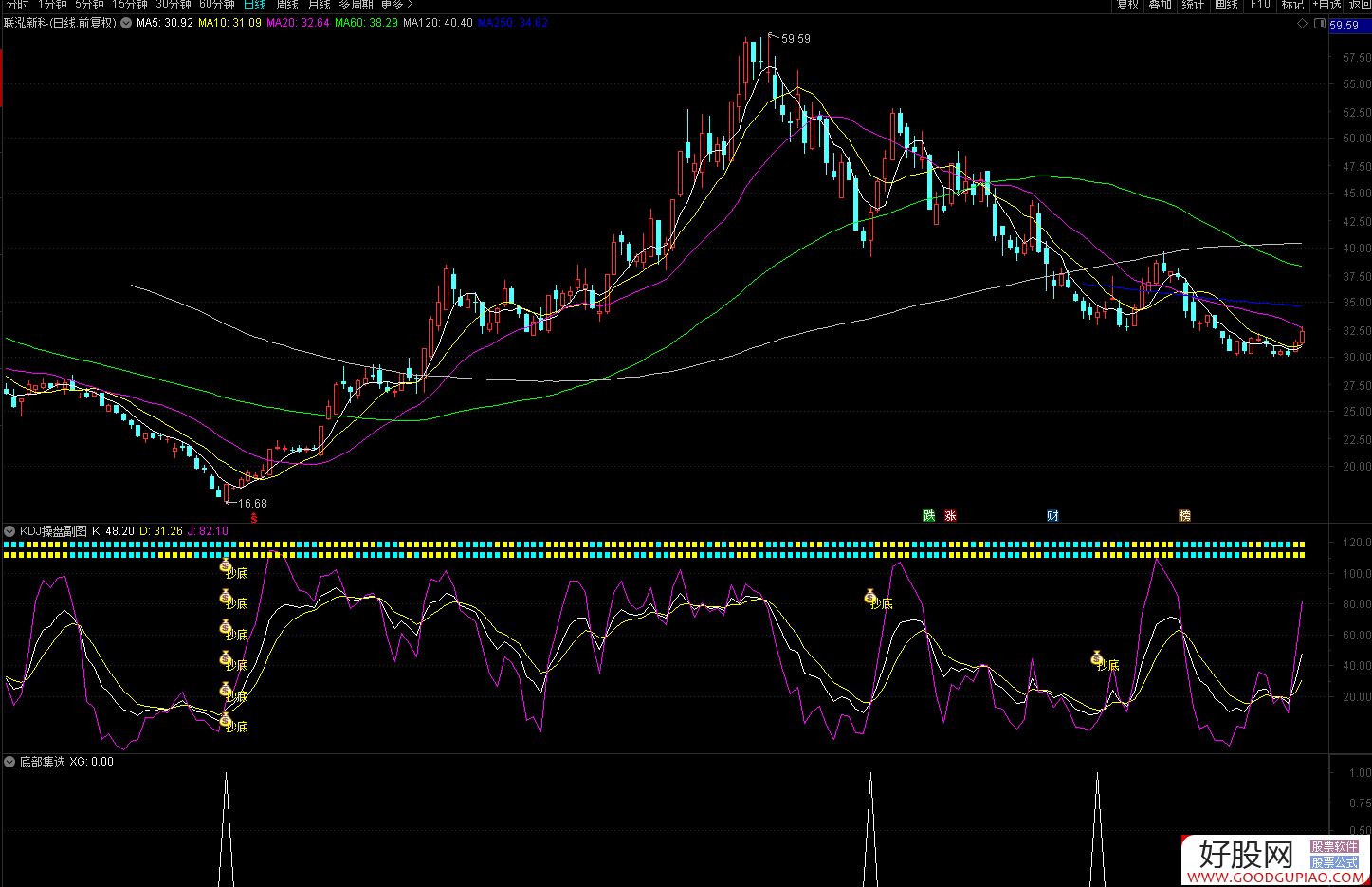Click the 1.00 XG axis label
This screenshot has height=887, width=1372.
1359,773
